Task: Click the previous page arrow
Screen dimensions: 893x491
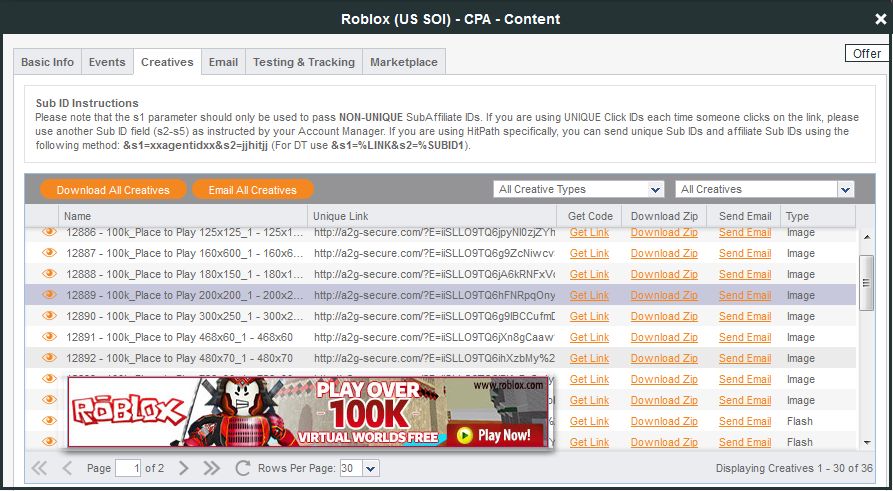Action: point(68,468)
